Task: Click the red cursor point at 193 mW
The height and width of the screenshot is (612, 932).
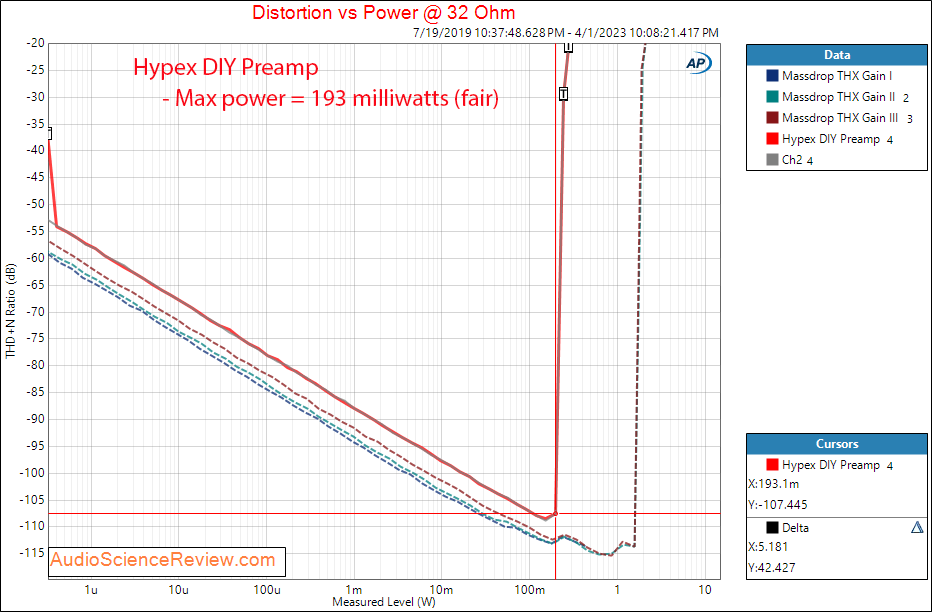Action: (x=555, y=513)
